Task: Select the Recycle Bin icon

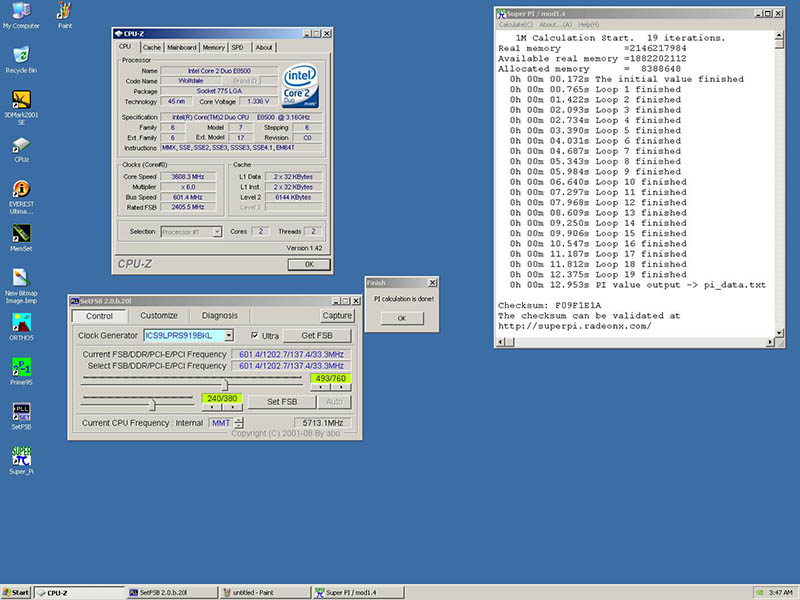Action: click(x=21, y=60)
